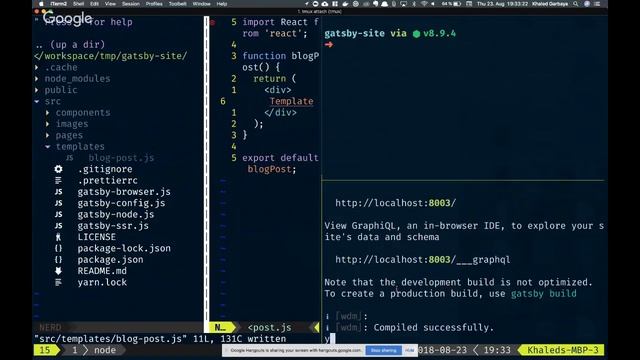Click the markdown icon beside README.md
Image resolution: width=640 pixels, height=360 pixels.
(58, 271)
